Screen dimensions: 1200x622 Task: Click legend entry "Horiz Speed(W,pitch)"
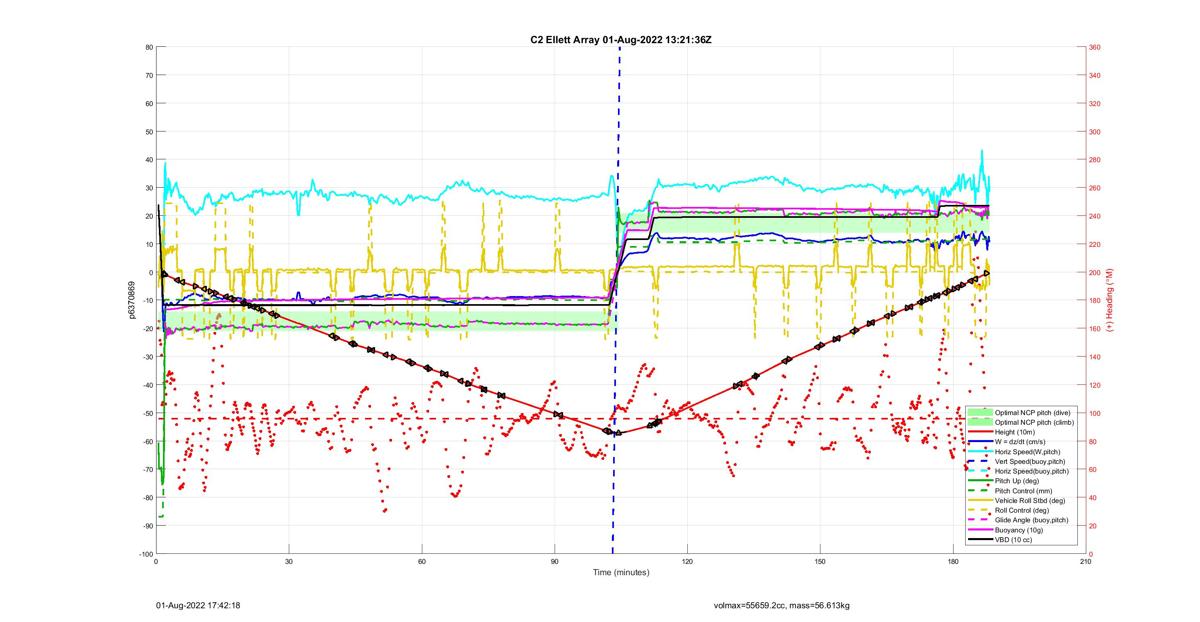click(1028, 452)
